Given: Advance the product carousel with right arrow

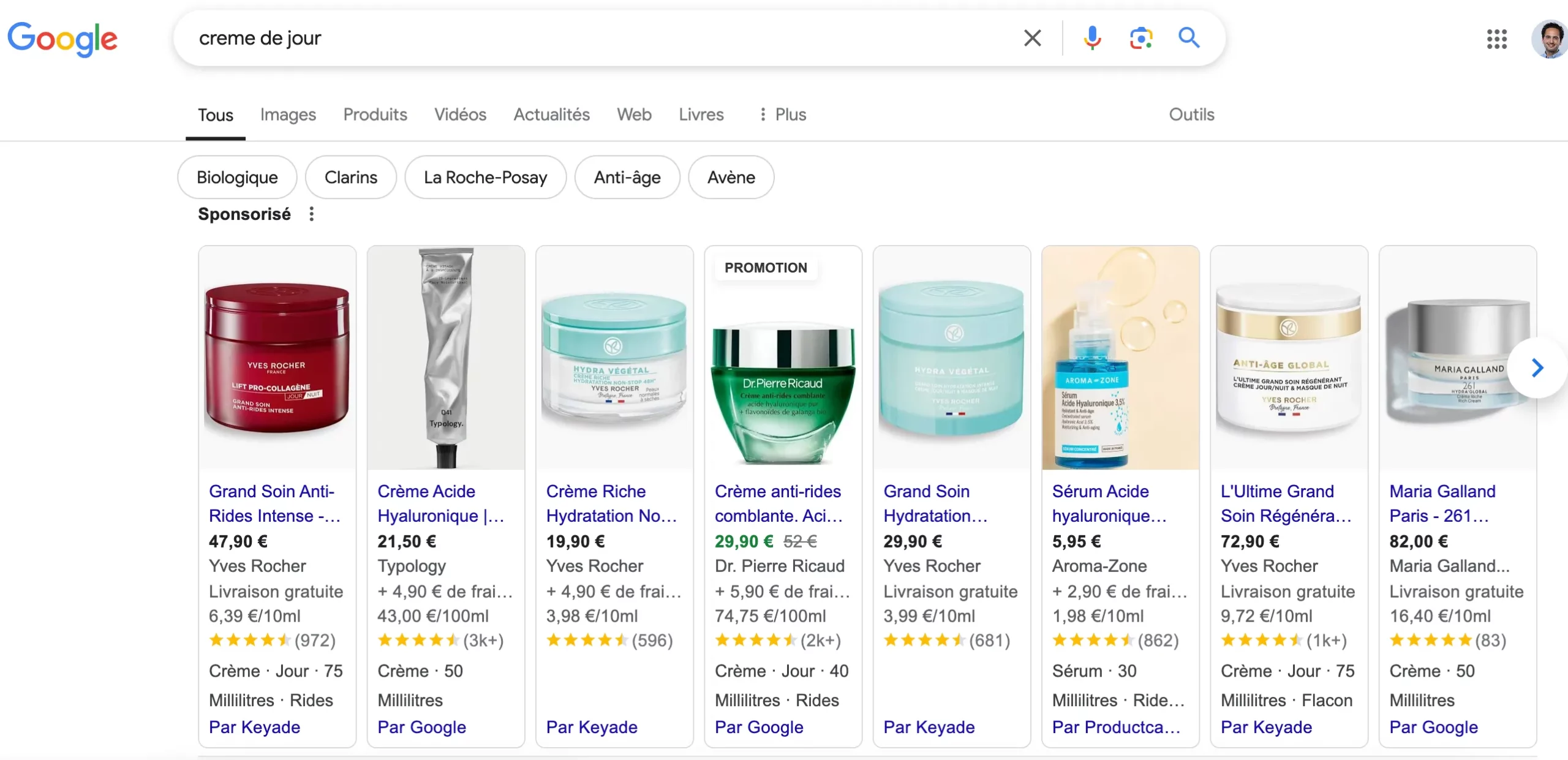Looking at the screenshot, I should (1537, 368).
